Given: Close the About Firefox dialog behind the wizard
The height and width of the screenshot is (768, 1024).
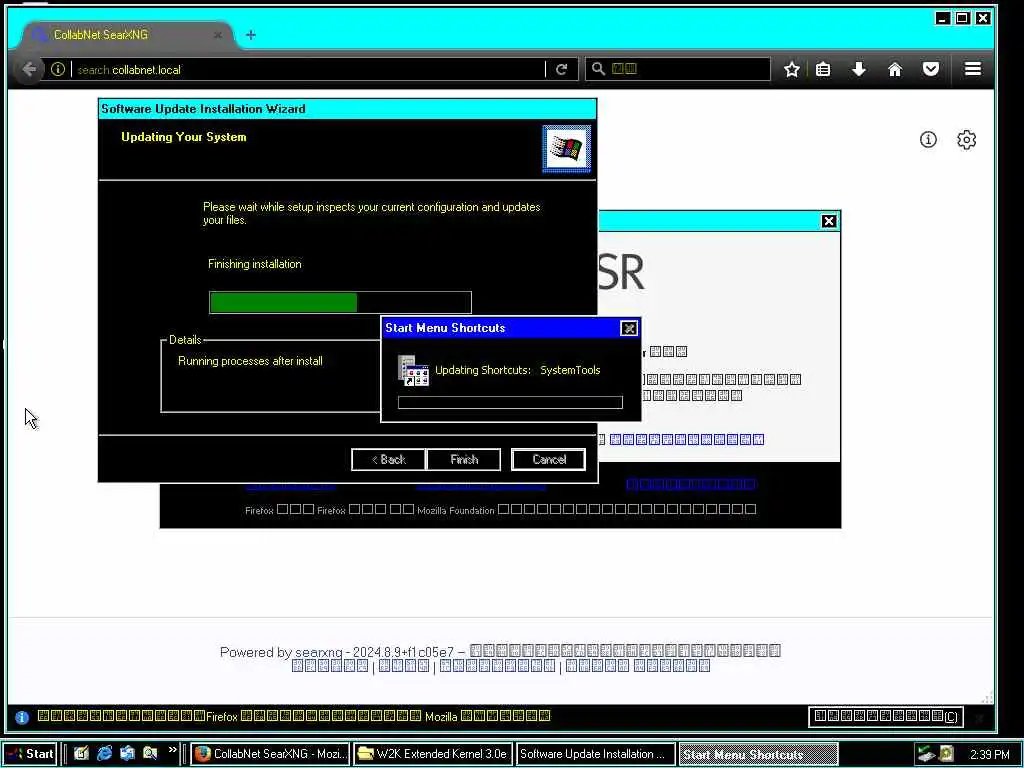Looking at the screenshot, I should pos(829,221).
